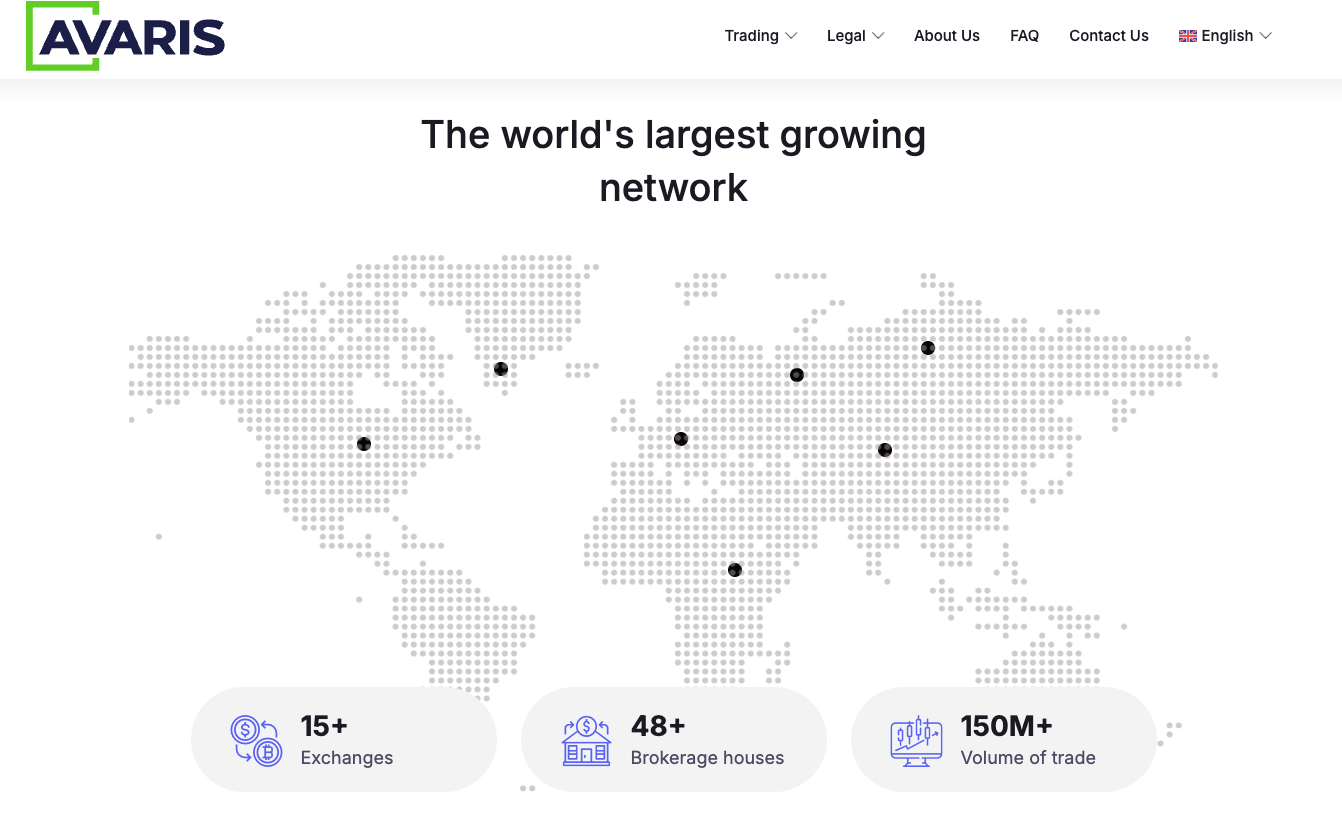Image resolution: width=1342 pixels, height=837 pixels.
Task: Expand the Legal dropdown menu
Action: tap(856, 36)
